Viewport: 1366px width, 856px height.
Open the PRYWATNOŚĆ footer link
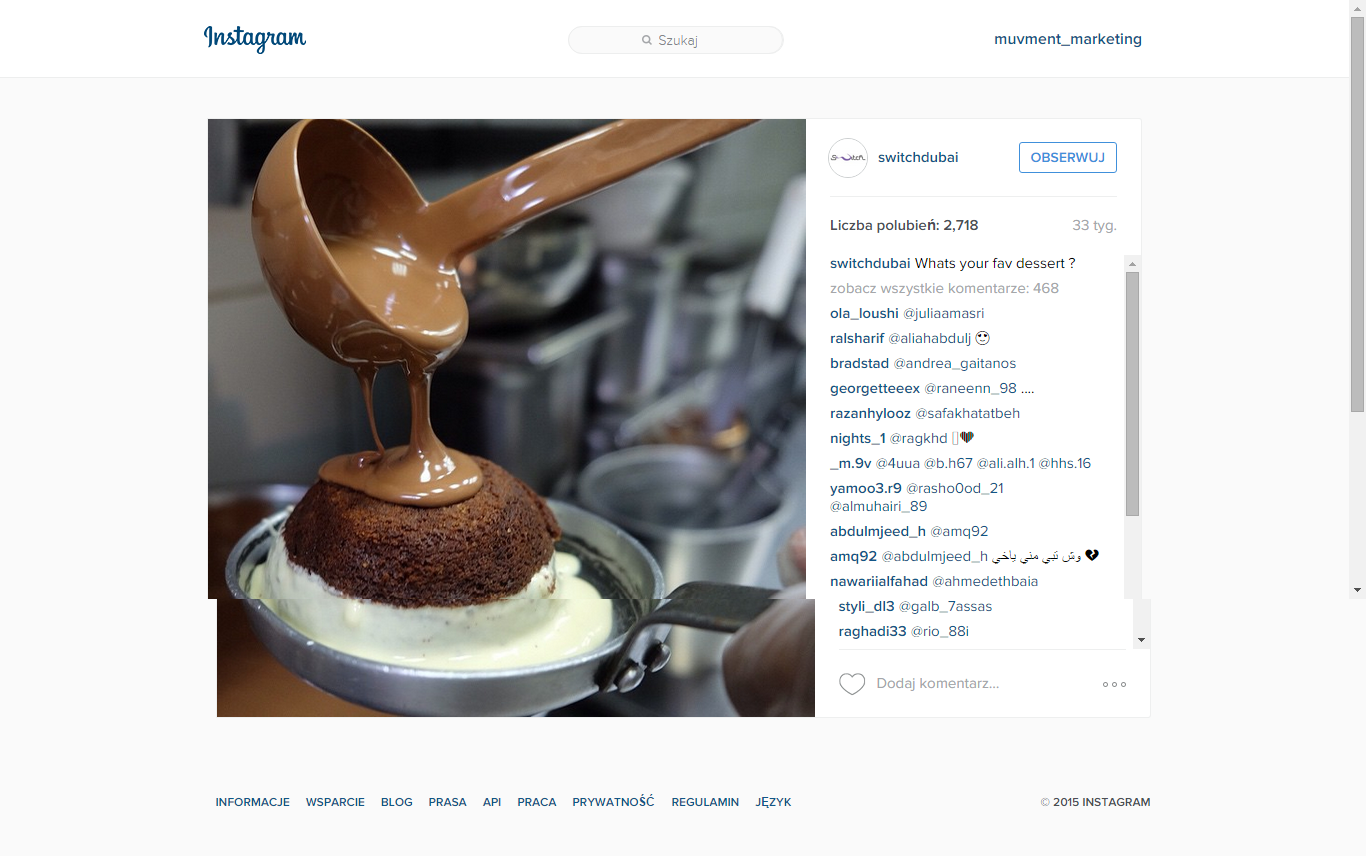613,802
